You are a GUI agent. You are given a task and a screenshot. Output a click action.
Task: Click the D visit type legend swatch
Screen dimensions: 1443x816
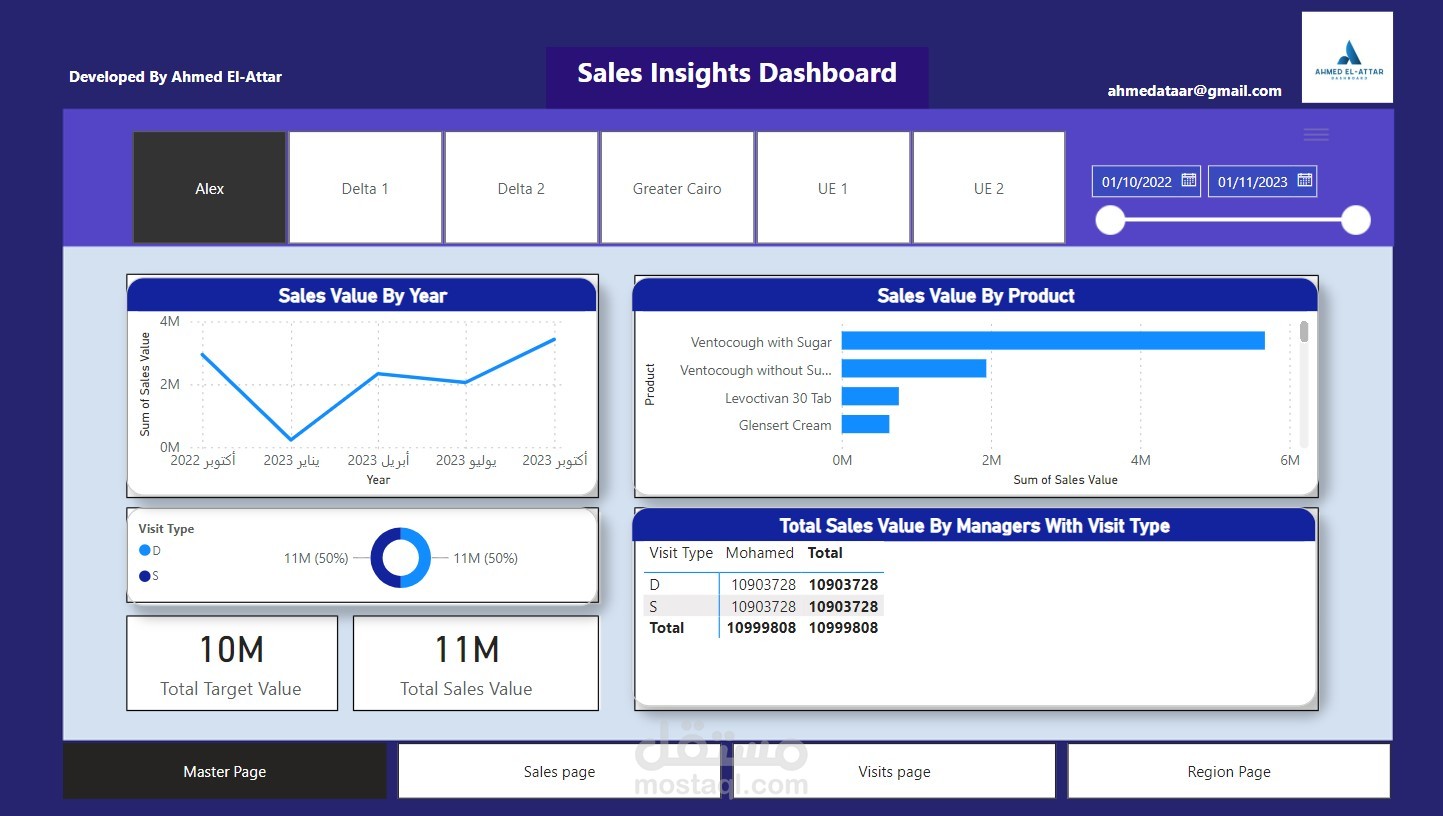(145, 551)
